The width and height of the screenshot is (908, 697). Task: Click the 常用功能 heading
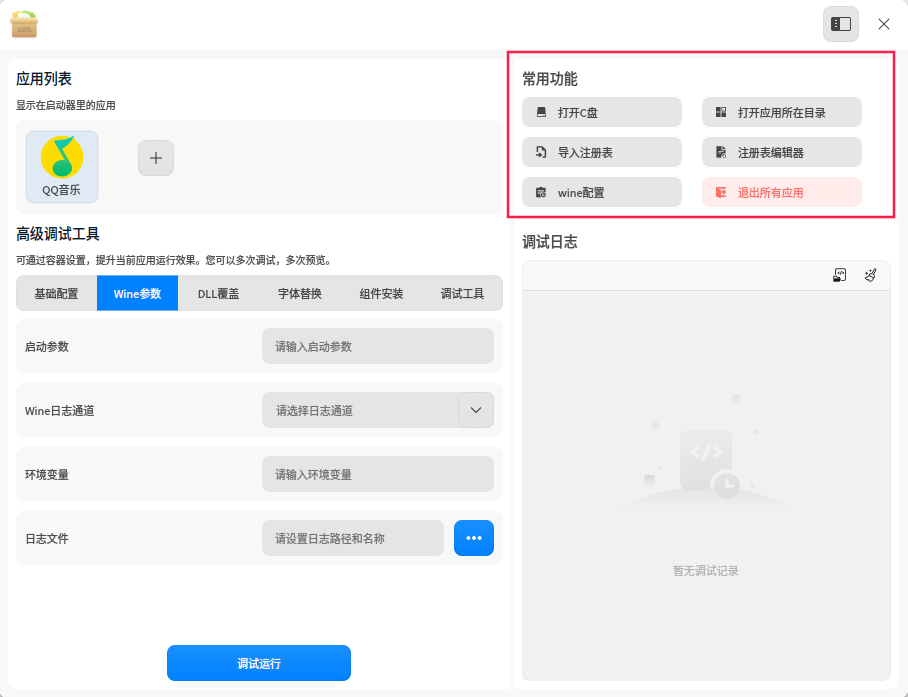[550, 79]
